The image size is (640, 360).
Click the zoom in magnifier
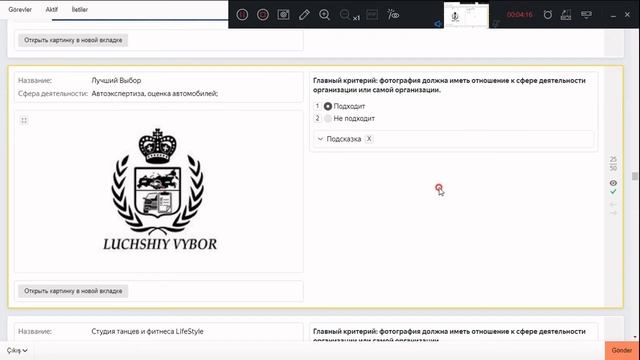(x=324, y=15)
